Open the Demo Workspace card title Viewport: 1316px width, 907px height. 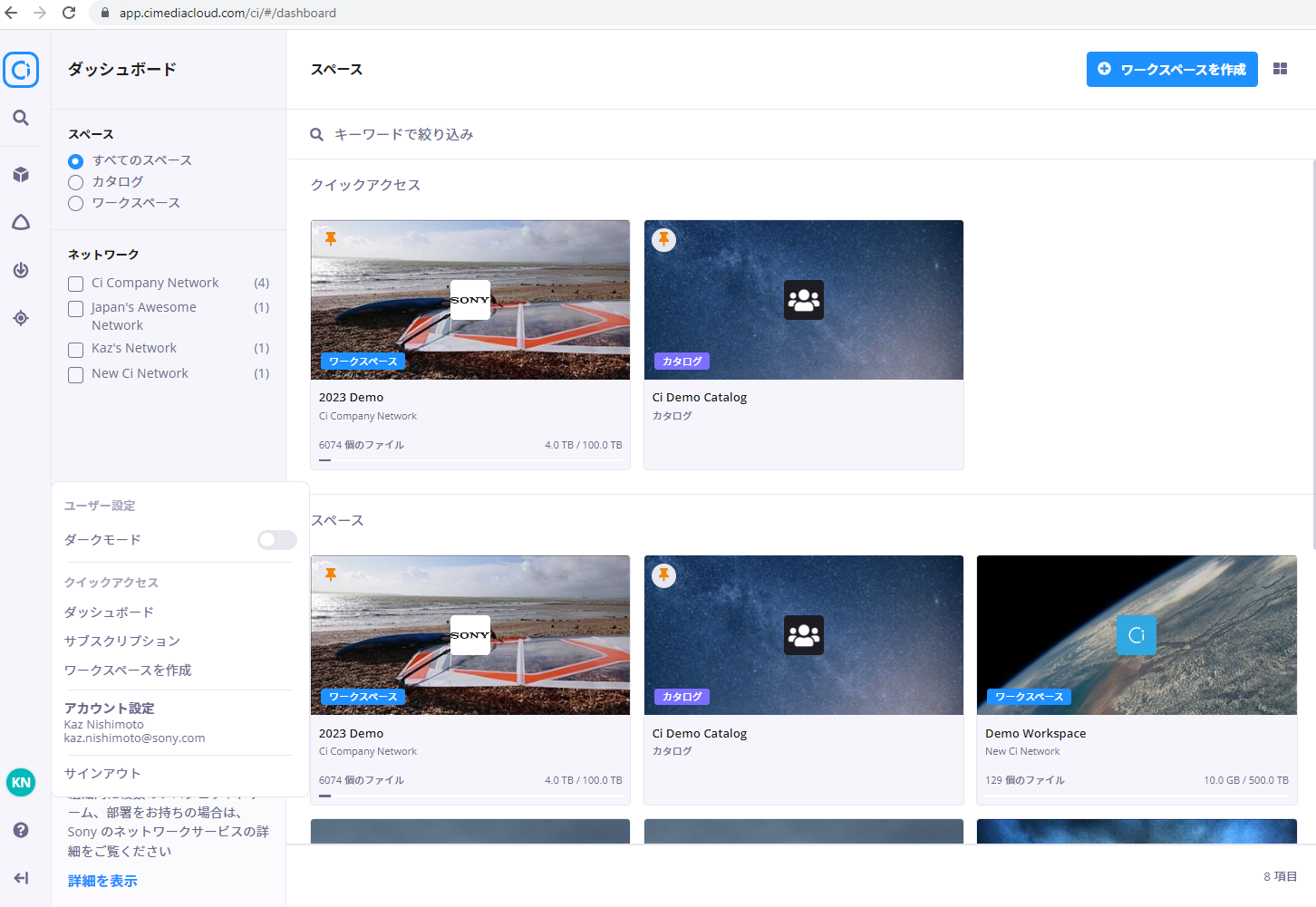tap(1036, 733)
